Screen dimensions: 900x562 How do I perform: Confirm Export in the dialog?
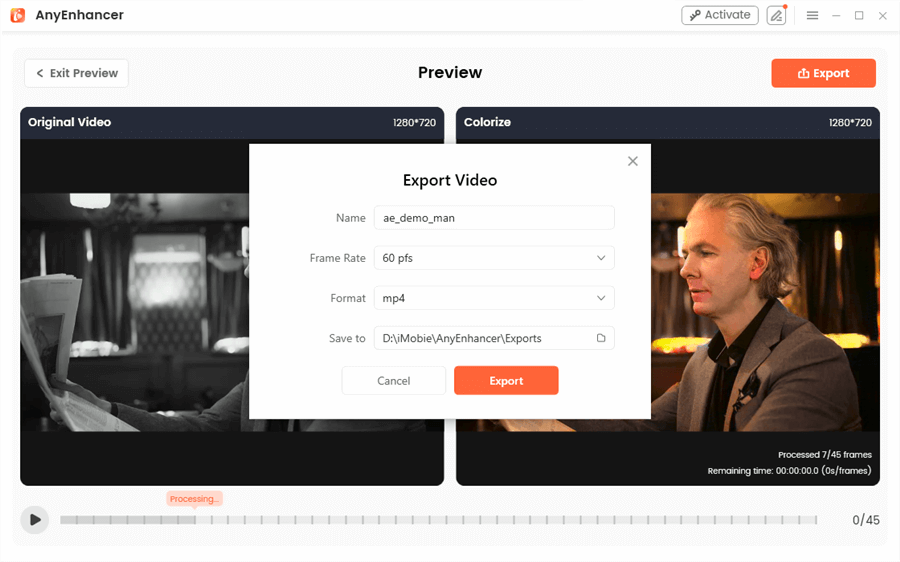(x=506, y=381)
